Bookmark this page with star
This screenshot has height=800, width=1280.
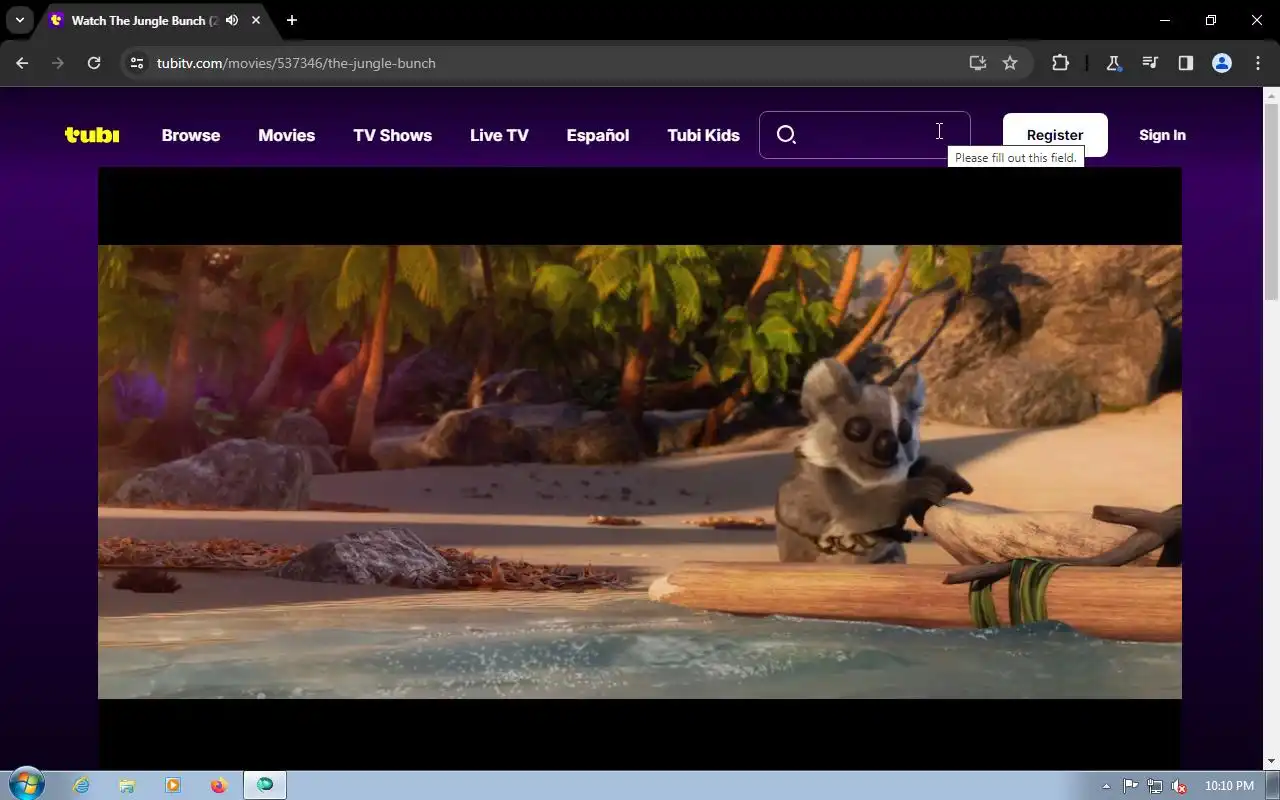1010,63
